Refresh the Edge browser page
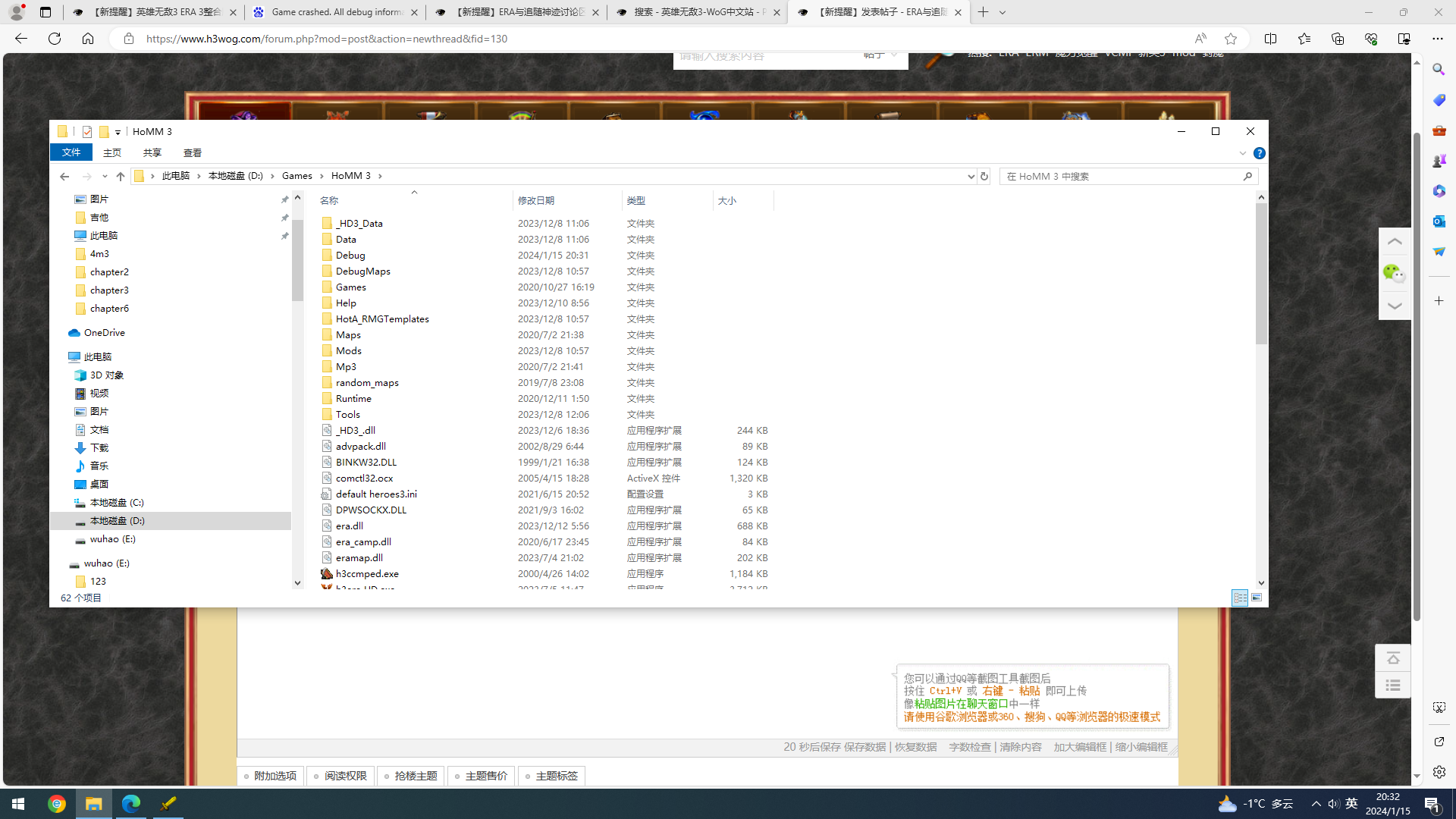Viewport: 1456px width, 819px height. (x=55, y=39)
